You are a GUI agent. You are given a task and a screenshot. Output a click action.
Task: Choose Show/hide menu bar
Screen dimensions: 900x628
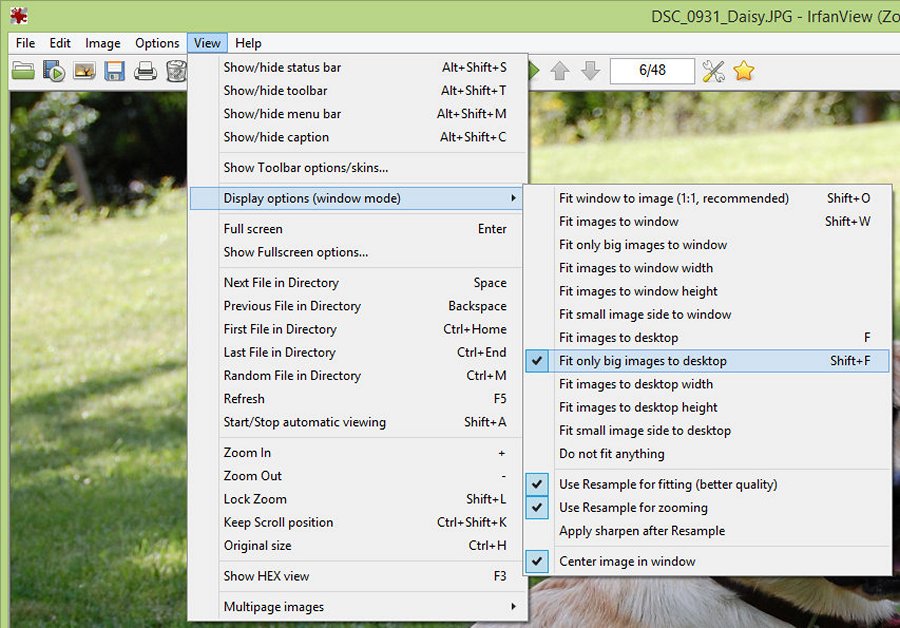click(356, 114)
